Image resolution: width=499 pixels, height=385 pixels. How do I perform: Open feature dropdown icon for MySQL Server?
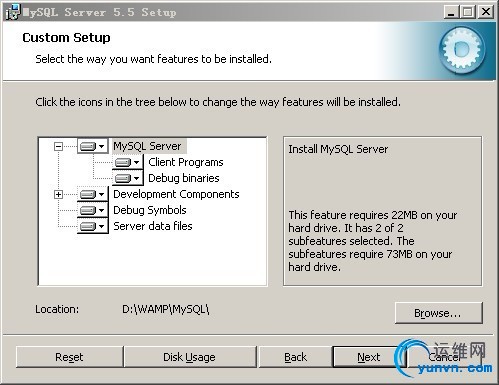tap(93, 146)
